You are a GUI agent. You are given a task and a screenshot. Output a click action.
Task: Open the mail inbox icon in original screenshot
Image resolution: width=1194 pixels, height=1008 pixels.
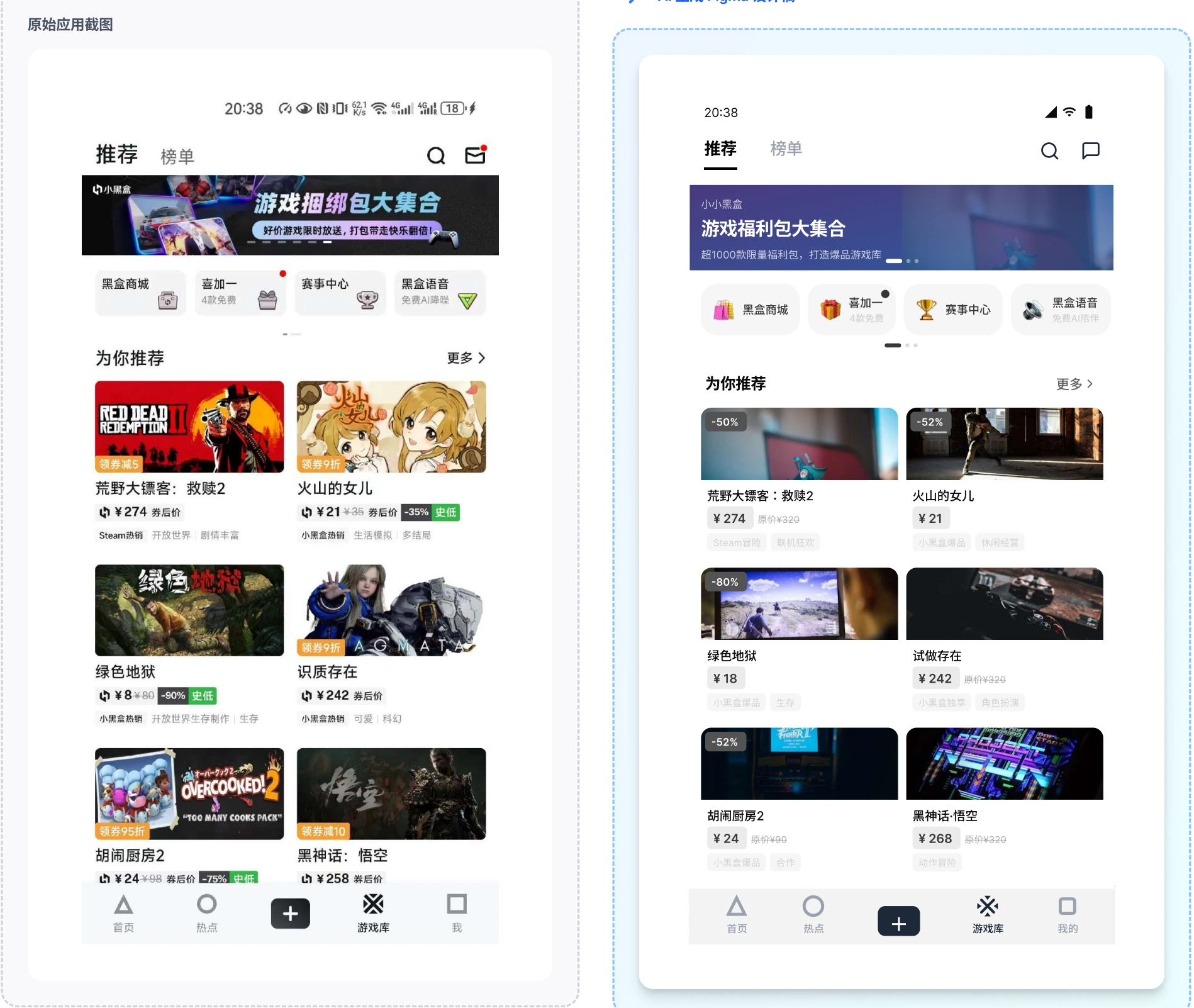coord(476,154)
